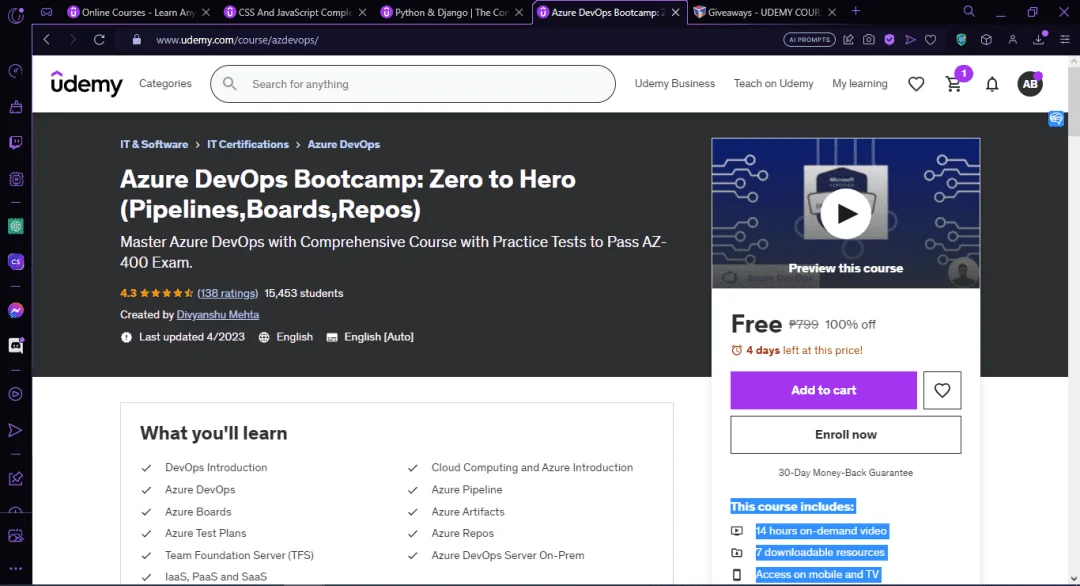Image resolution: width=1080 pixels, height=586 pixels.
Task: Open the purple CS sidebar icon
Action: point(15,262)
